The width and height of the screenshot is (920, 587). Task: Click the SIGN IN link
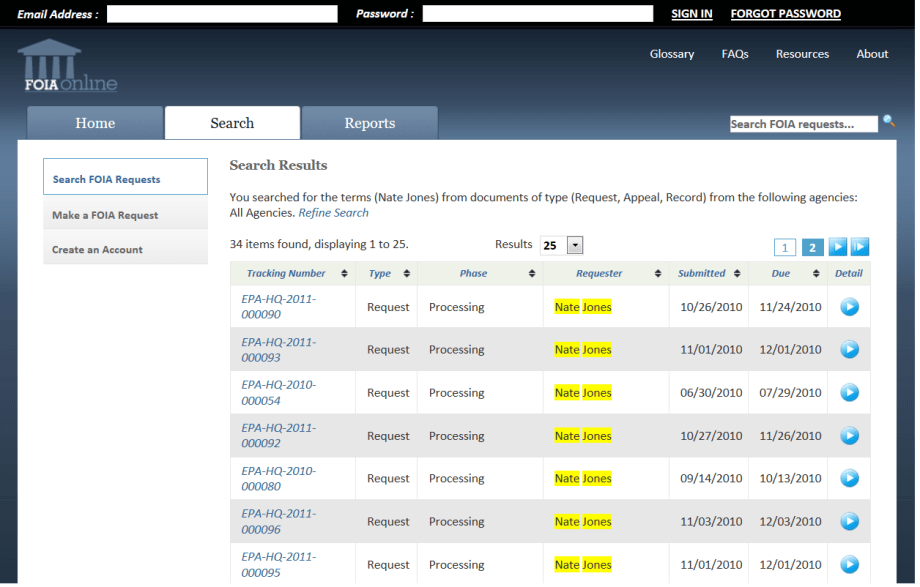691,14
